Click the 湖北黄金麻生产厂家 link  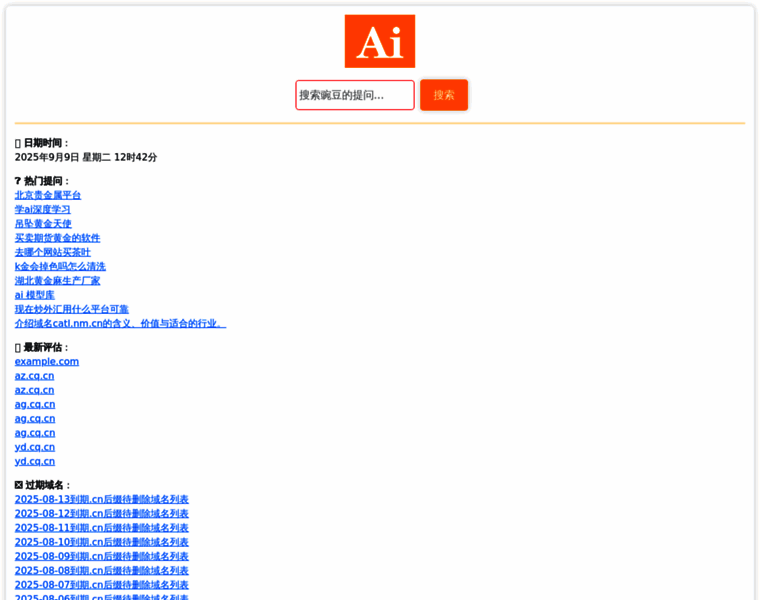[x=57, y=281]
